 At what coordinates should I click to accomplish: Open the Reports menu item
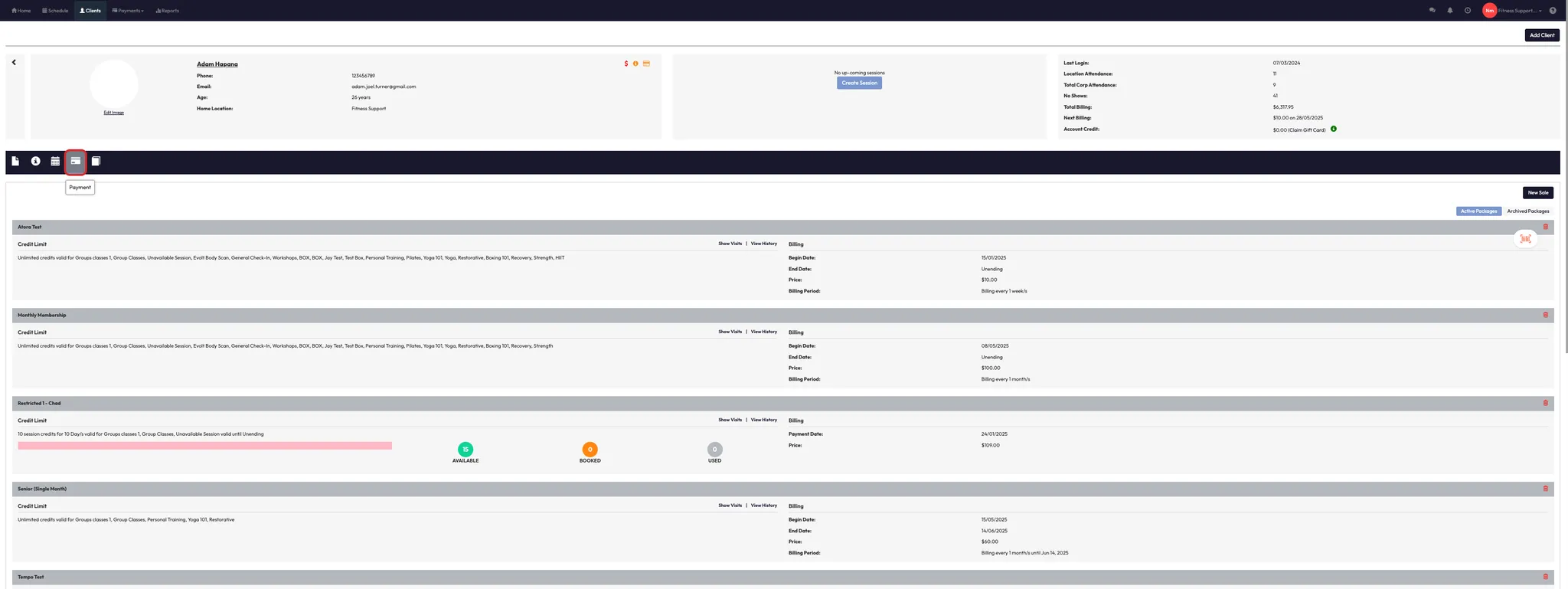click(167, 11)
